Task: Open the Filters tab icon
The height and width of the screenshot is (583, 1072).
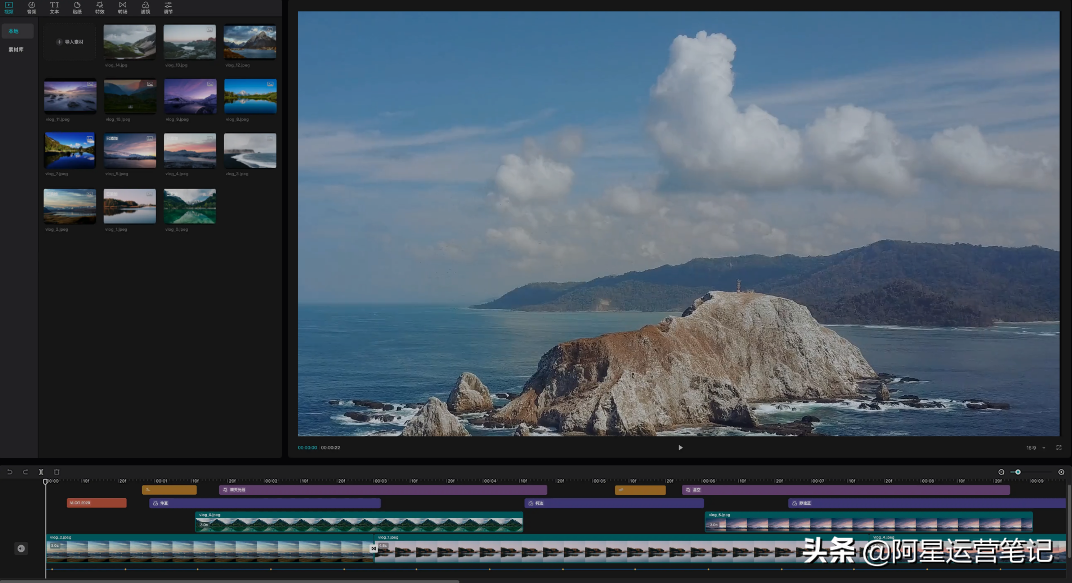Action: pos(145,8)
